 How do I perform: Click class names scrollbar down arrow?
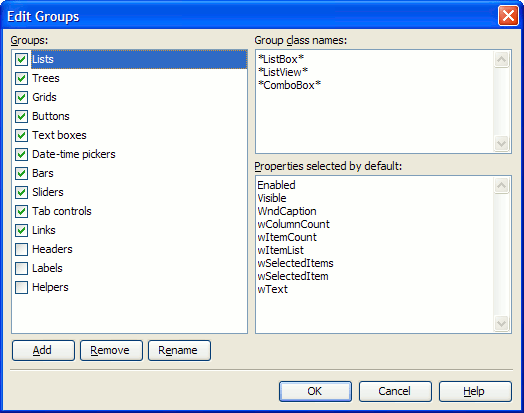click(501, 144)
